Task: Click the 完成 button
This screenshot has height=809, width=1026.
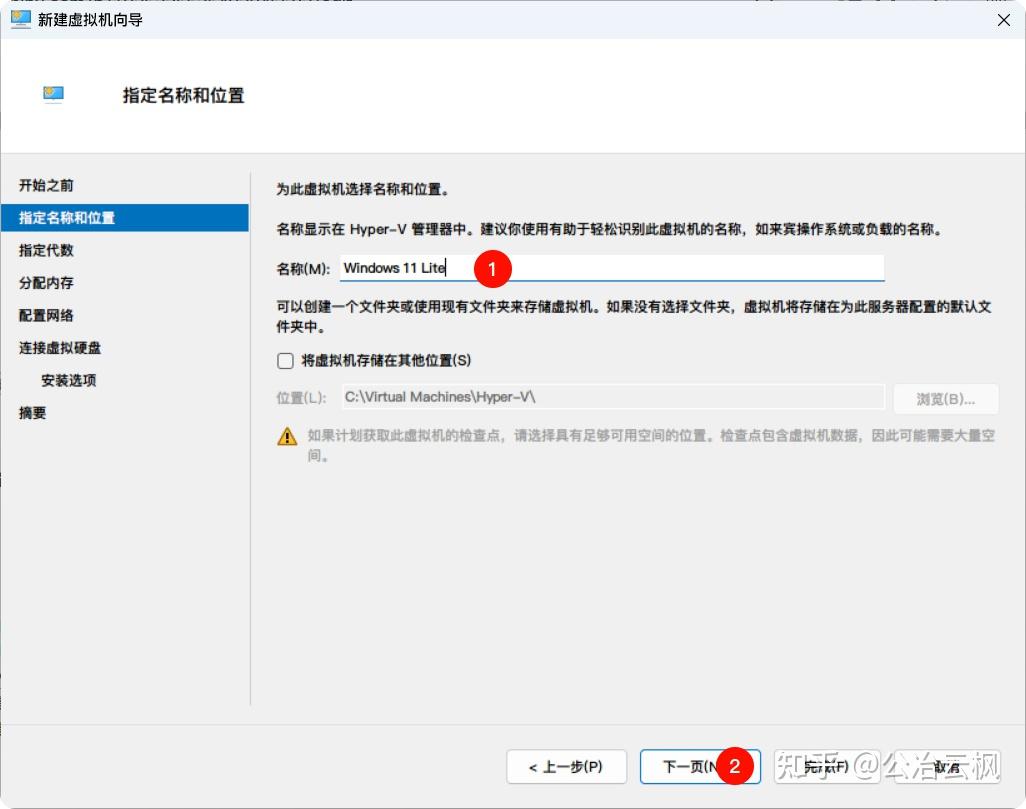Action: pos(826,767)
